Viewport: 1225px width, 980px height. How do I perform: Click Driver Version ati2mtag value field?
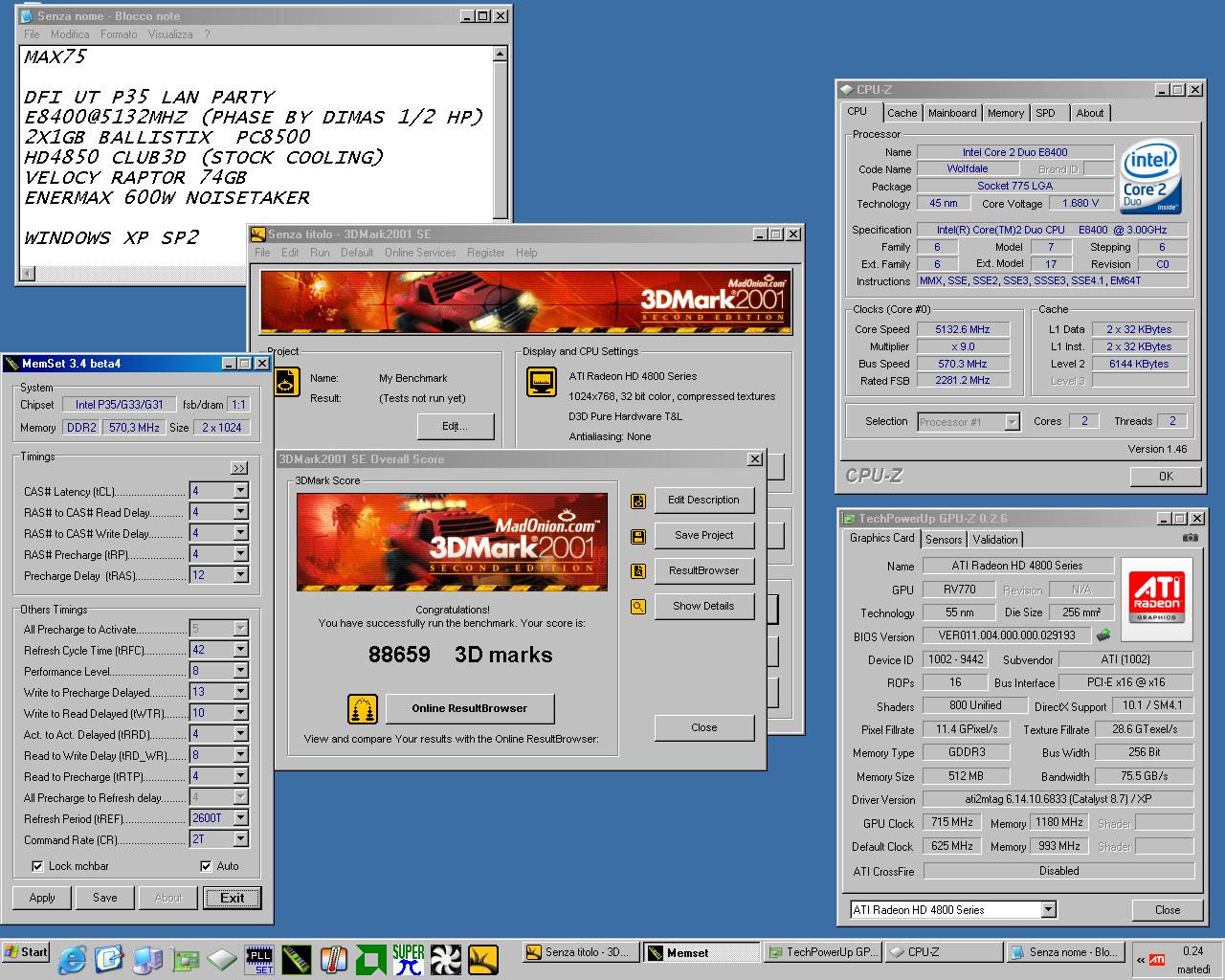tap(1058, 800)
